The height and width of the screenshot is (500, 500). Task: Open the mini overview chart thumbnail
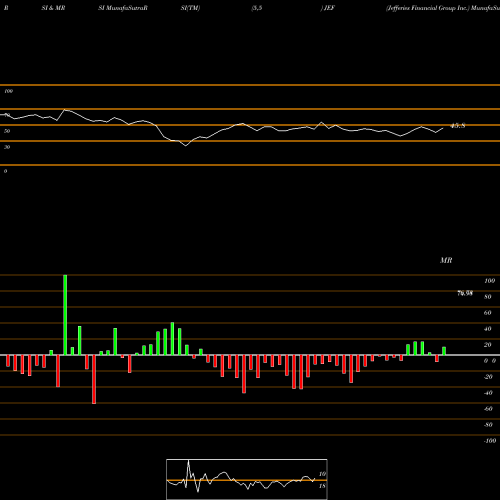[247, 479]
